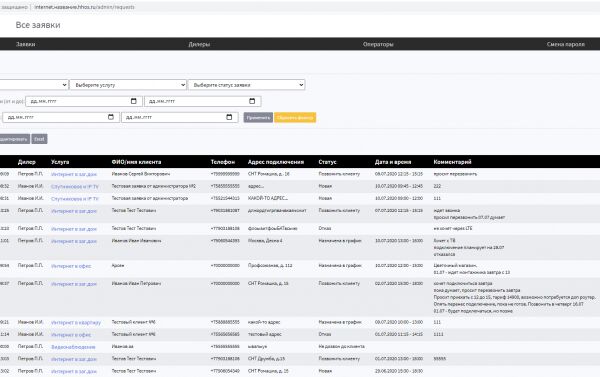Viewport: 600px width, 377px height.
Task: Click client name 'Иванов Сергей Викторович'
Action: pos(141,174)
